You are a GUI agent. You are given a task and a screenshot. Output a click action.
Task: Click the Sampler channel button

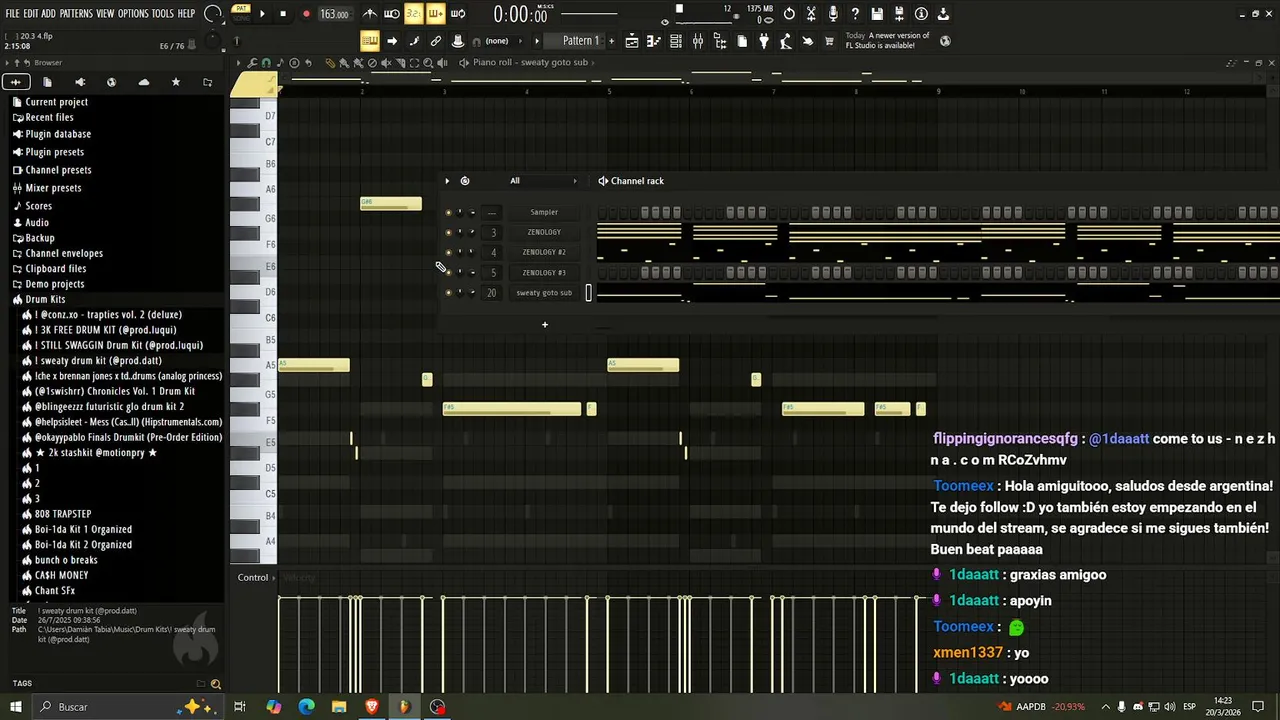[x=544, y=212]
